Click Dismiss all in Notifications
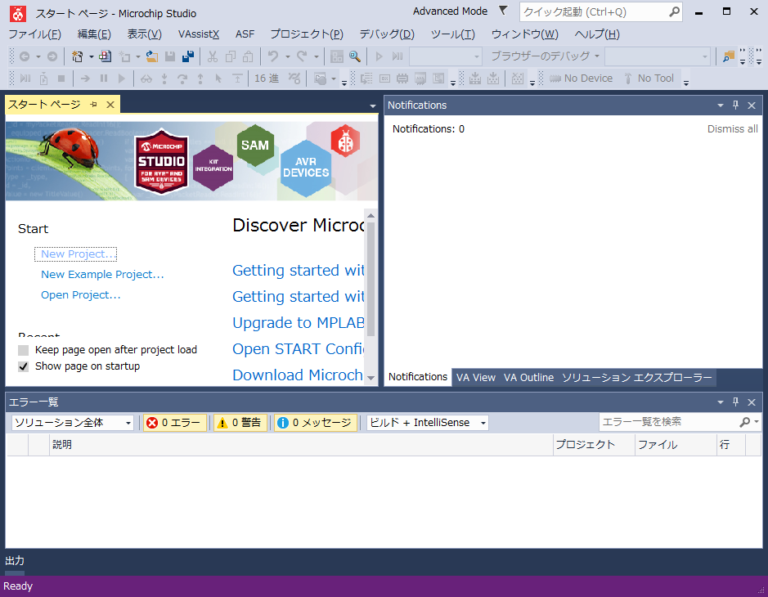 pos(732,129)
